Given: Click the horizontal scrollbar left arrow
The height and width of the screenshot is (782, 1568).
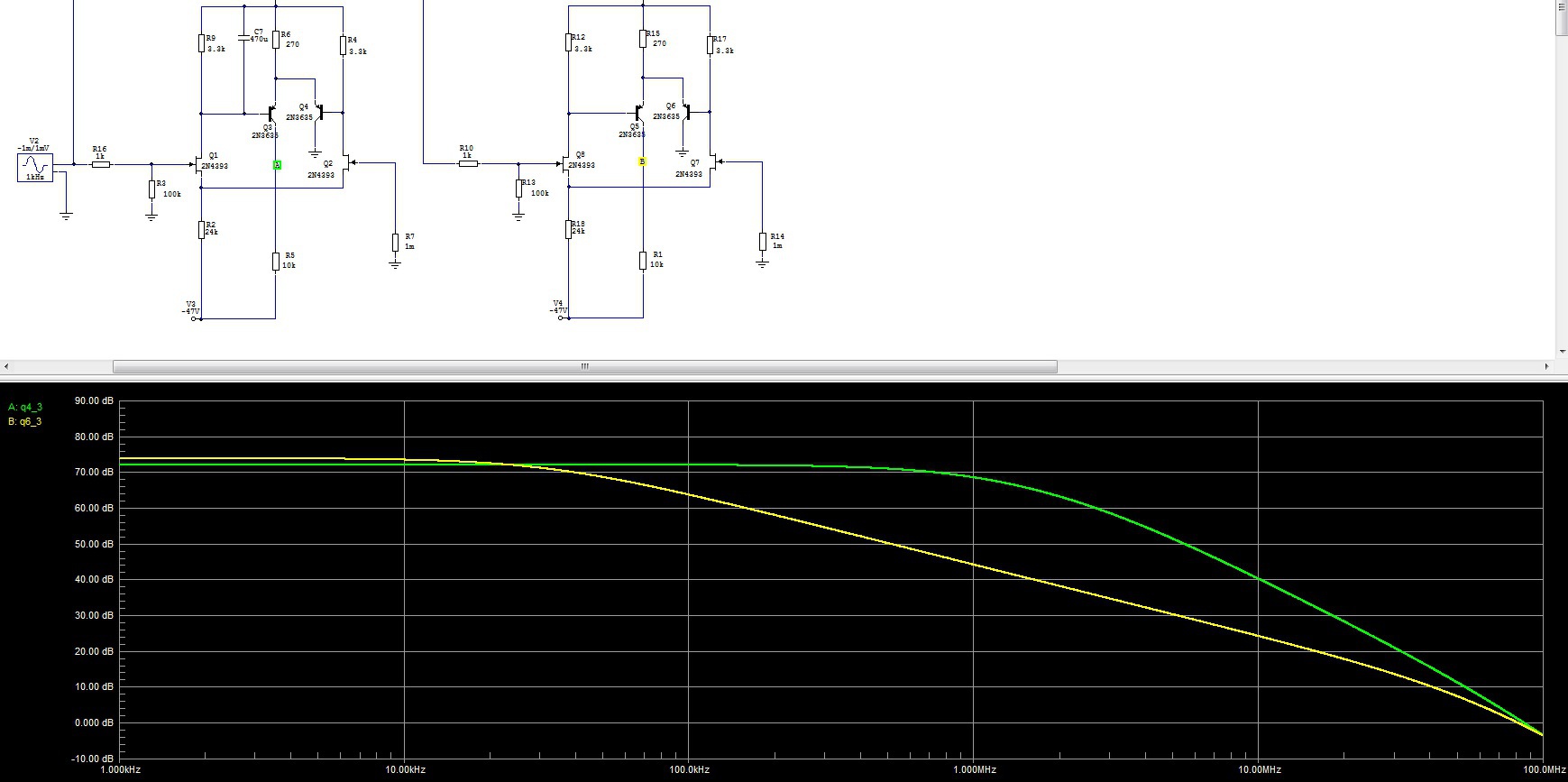Looking at the screenshot, I should tap(6, 366).
